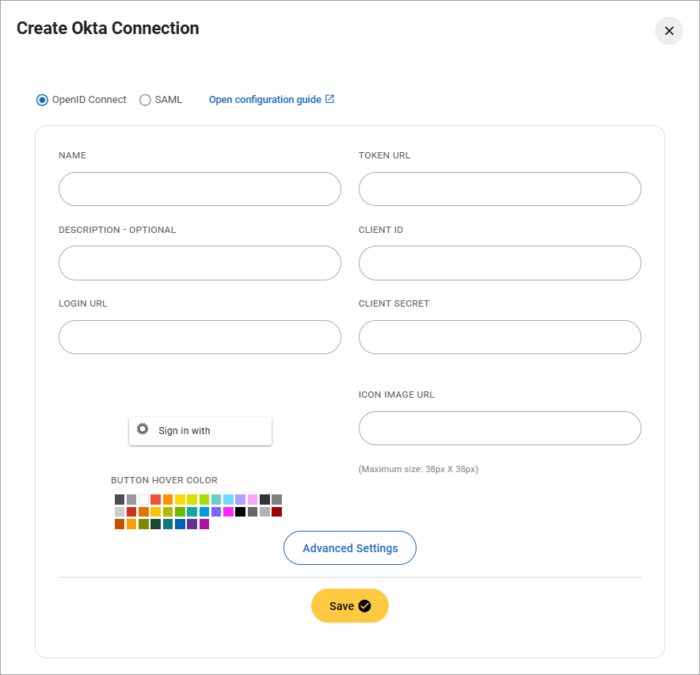Click the Icon Image URL field
The height and width of the screenshot is (675, 700).
click(500, 428)
